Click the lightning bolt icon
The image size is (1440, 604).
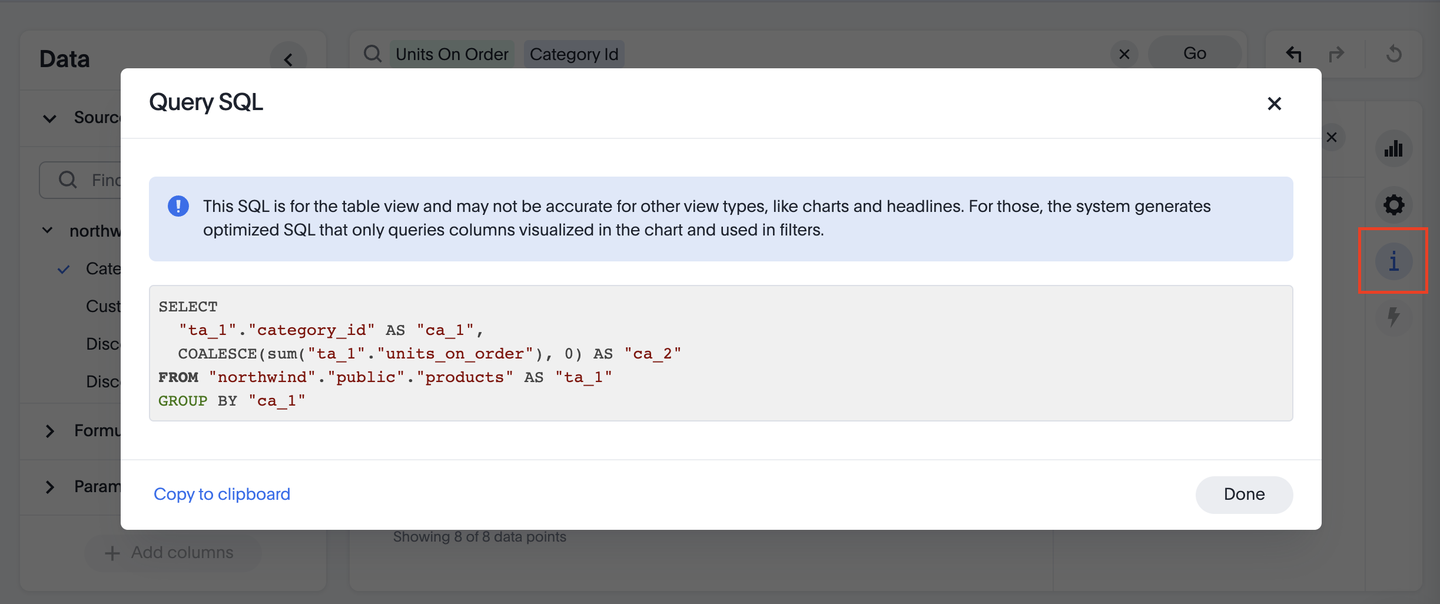[1393, 318]
